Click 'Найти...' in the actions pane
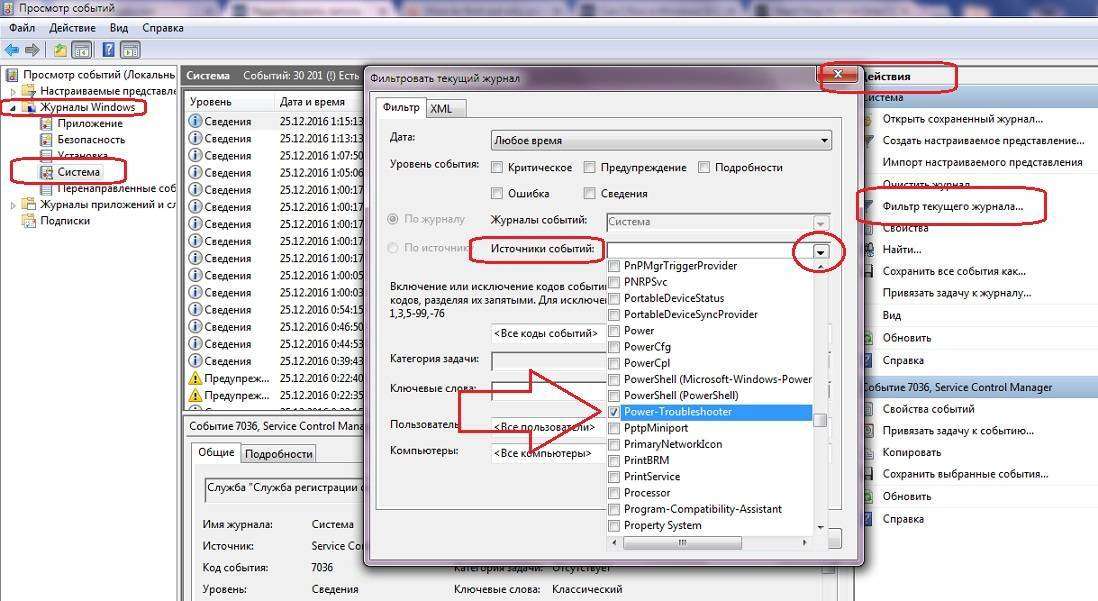 [x=901, y=250]
